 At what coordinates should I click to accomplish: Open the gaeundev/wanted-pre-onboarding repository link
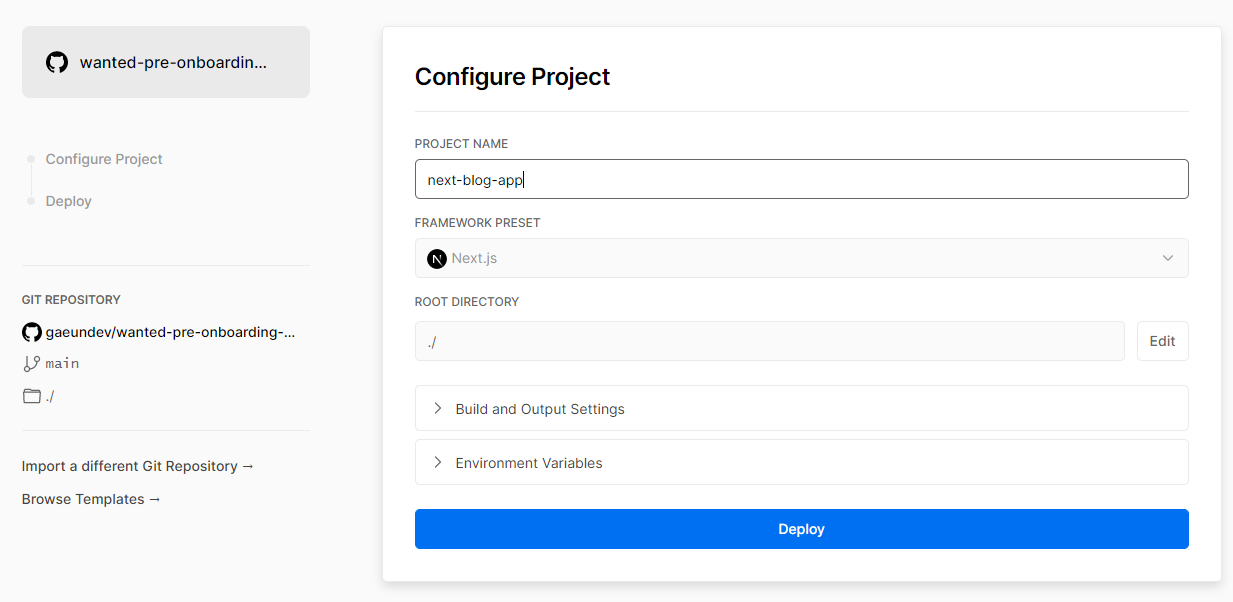click(171, 332)
